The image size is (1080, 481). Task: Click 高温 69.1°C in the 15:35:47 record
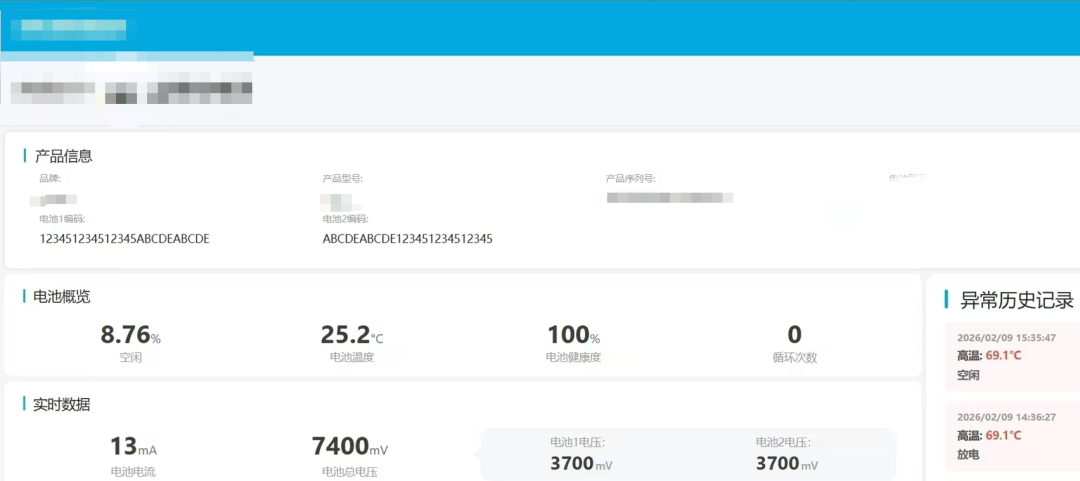(989, 356)
